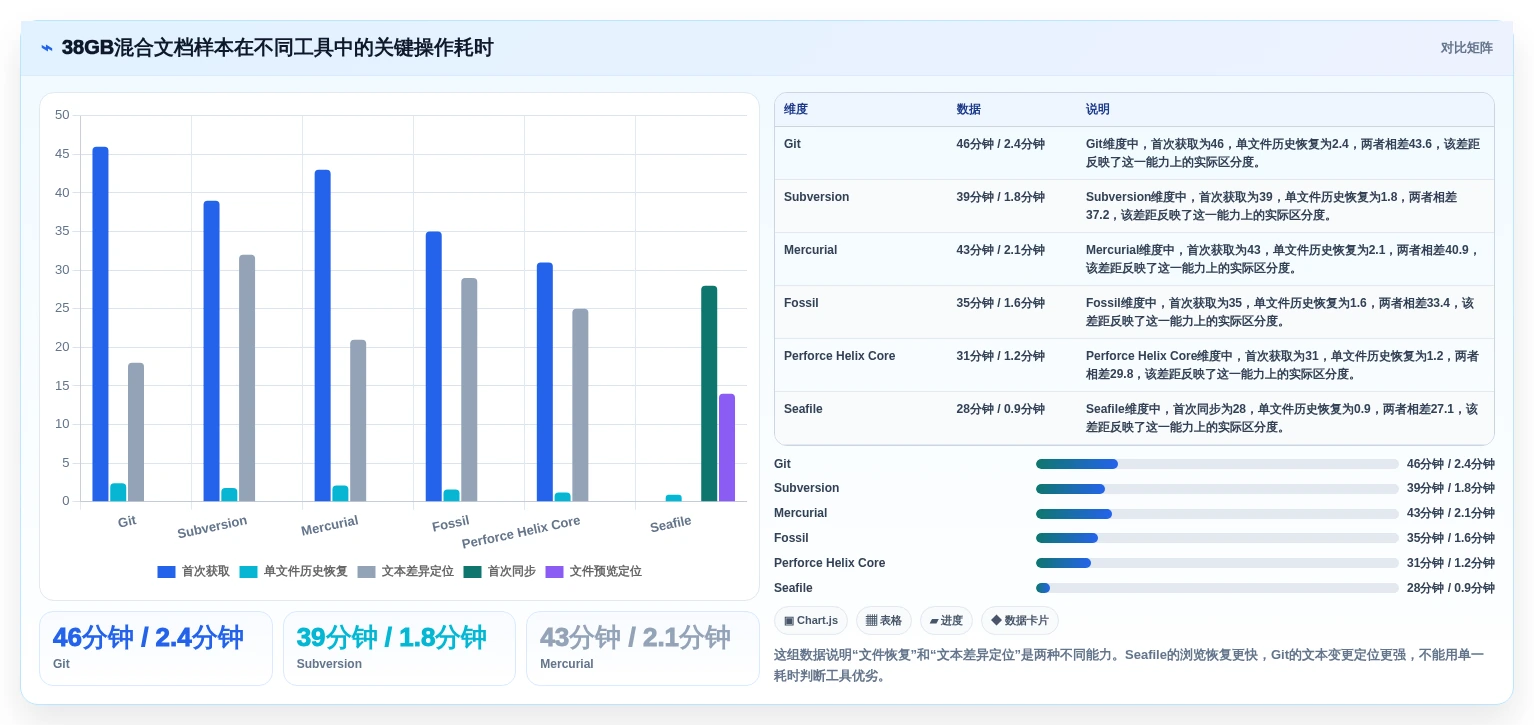Click the blue 首次获取 legend color box
Viewport: 1534px width, 725px height.
166,571
